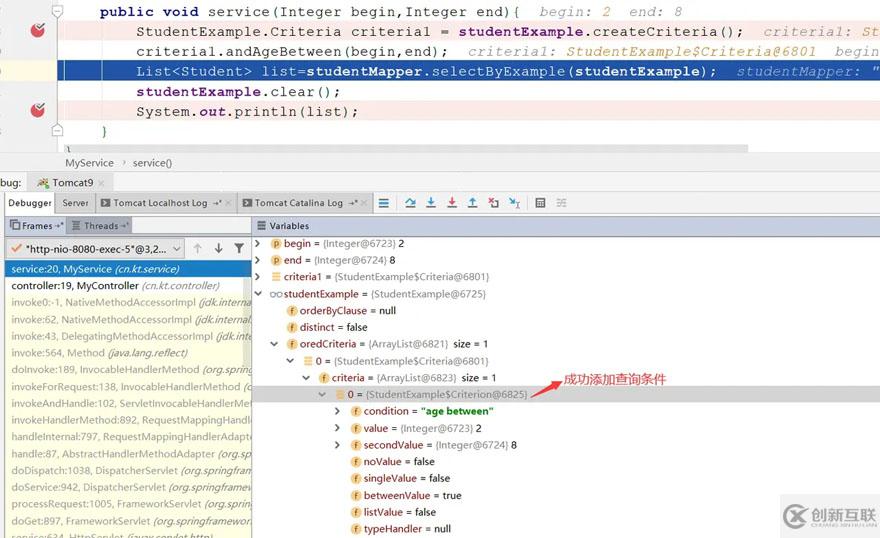This screenshot has height=538, width=880.
Task: Click the Show Execution Point icon
Action: tap(384, 203)
